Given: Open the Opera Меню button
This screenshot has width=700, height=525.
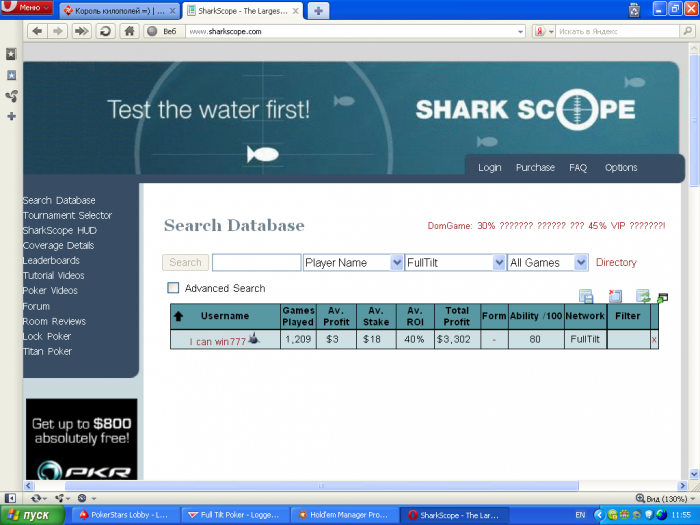Looking at the screenshot, I should 27,8.
